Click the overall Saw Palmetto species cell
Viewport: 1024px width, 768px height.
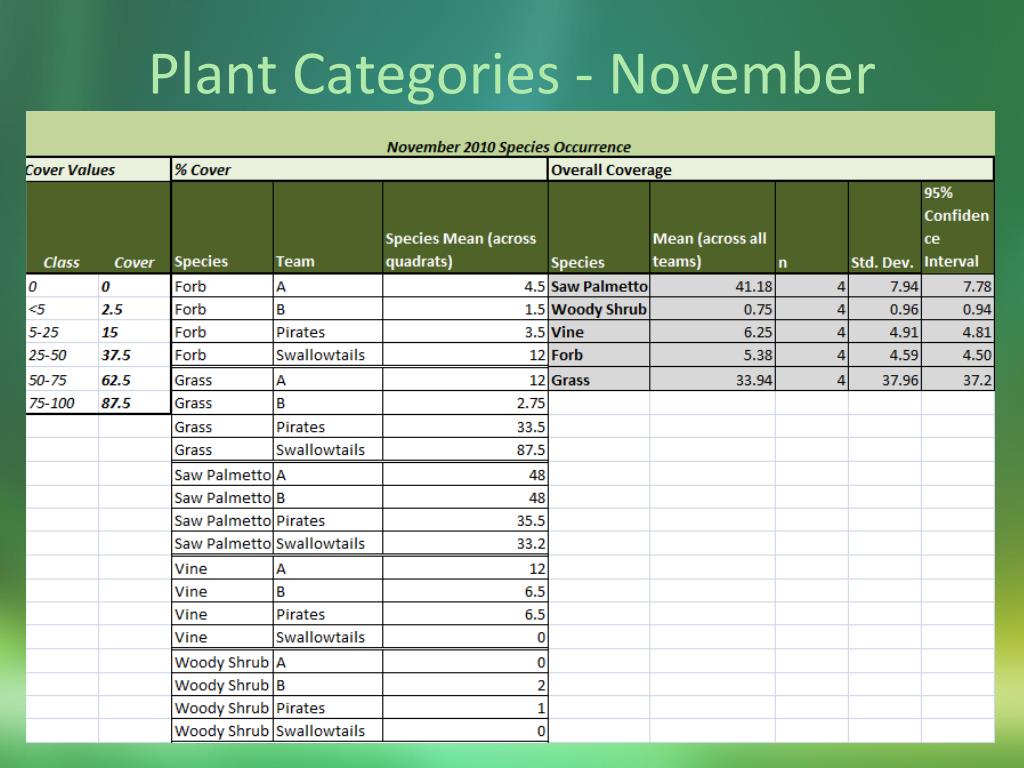[x=599, y=287]
